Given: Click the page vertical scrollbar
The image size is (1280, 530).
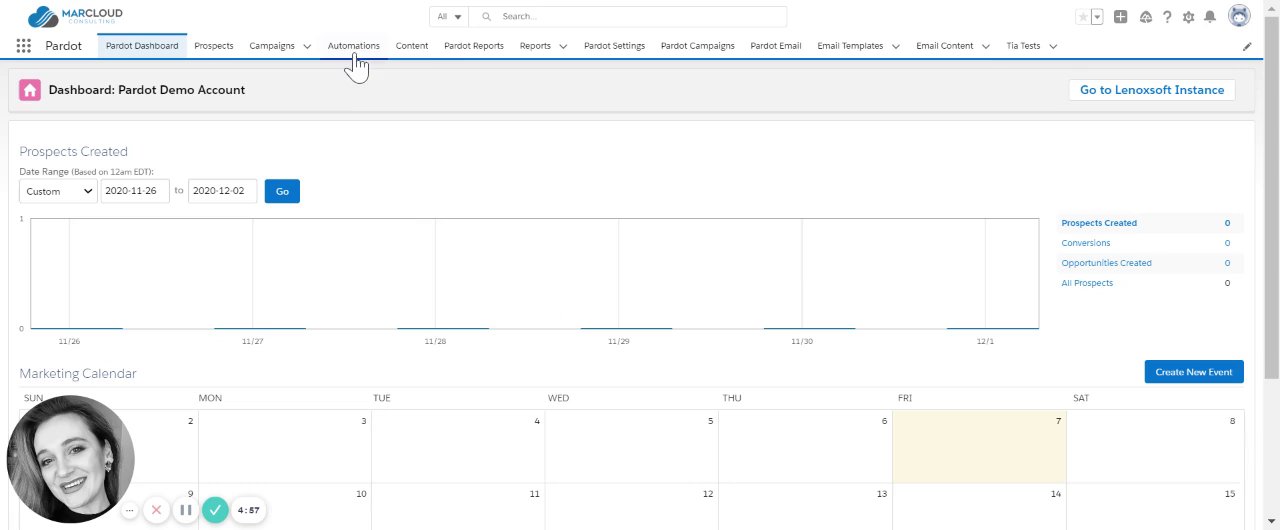Looking at the screenshot, I should pos(1271,200).
